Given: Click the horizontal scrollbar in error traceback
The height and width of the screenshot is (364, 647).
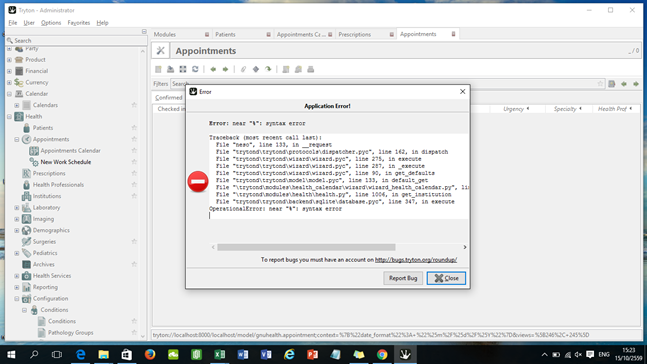Looking at the screenshot, I should click(306, 247).
